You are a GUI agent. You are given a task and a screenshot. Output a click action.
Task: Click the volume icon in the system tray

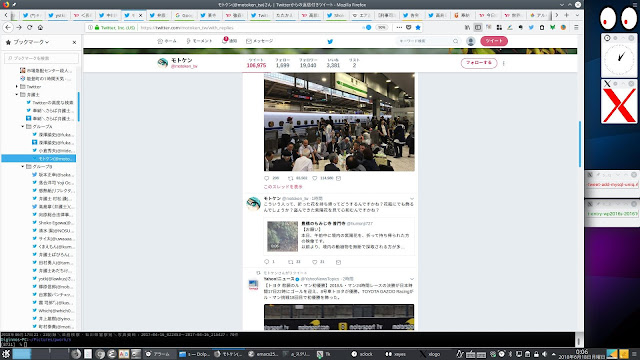(544, 354)
